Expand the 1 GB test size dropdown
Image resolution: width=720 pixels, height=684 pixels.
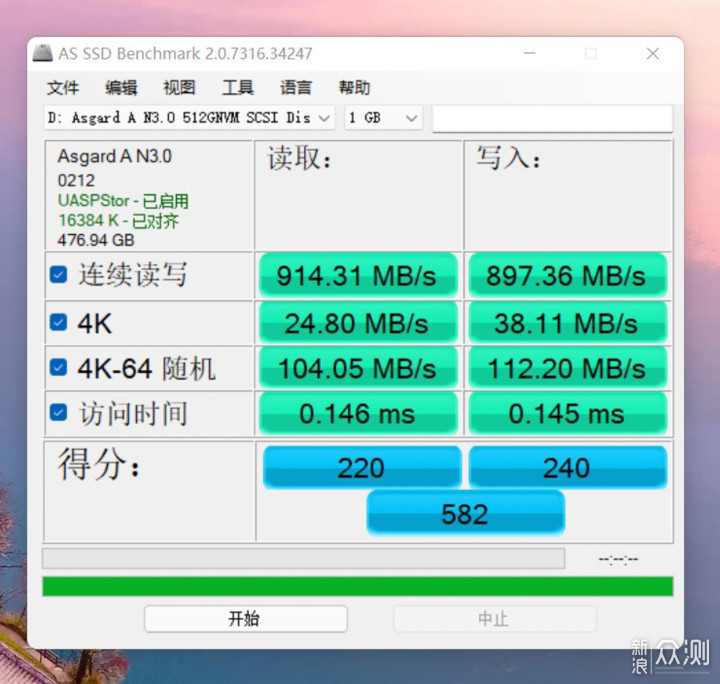[383, 118]
